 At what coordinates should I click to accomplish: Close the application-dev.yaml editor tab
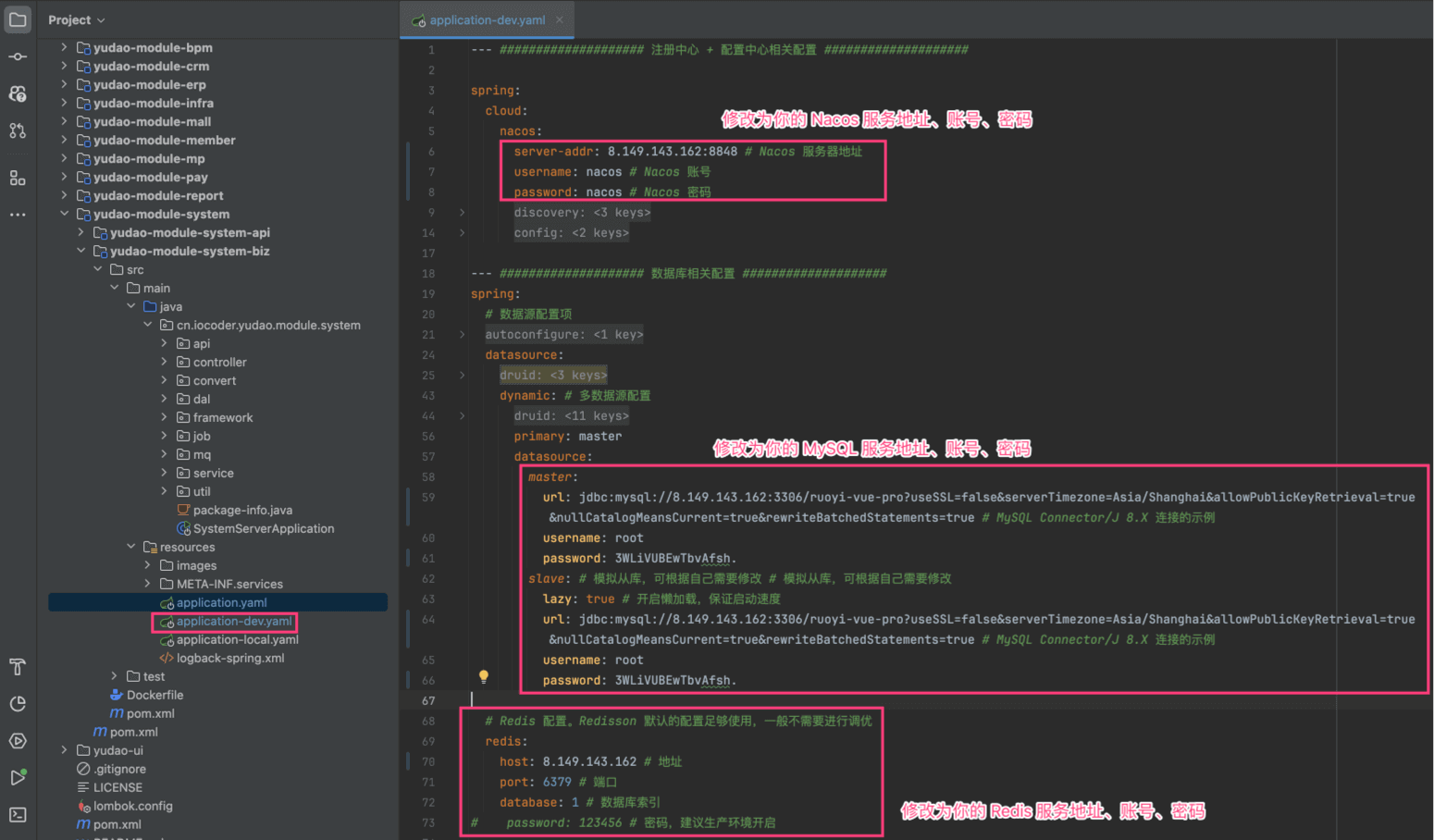click(560, 20)
